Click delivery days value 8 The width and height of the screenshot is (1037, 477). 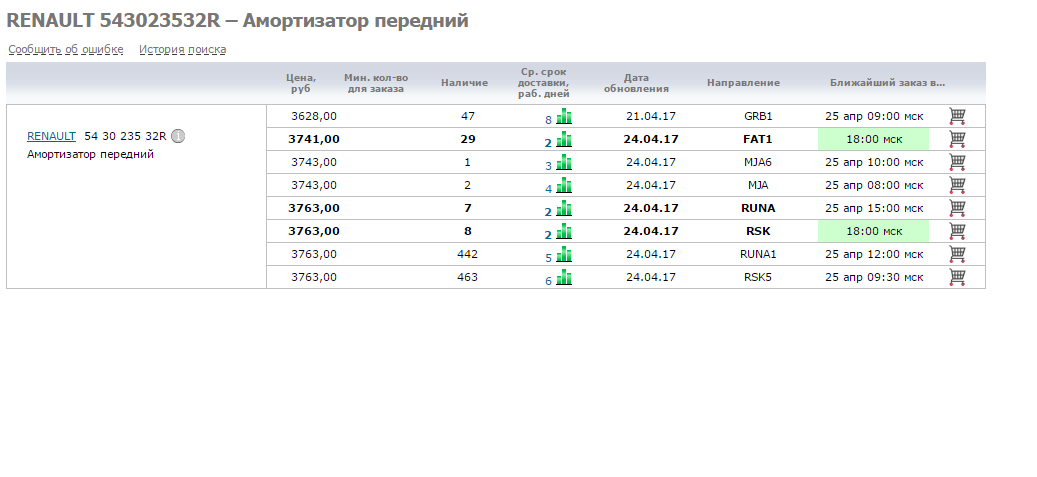point(548,120)
